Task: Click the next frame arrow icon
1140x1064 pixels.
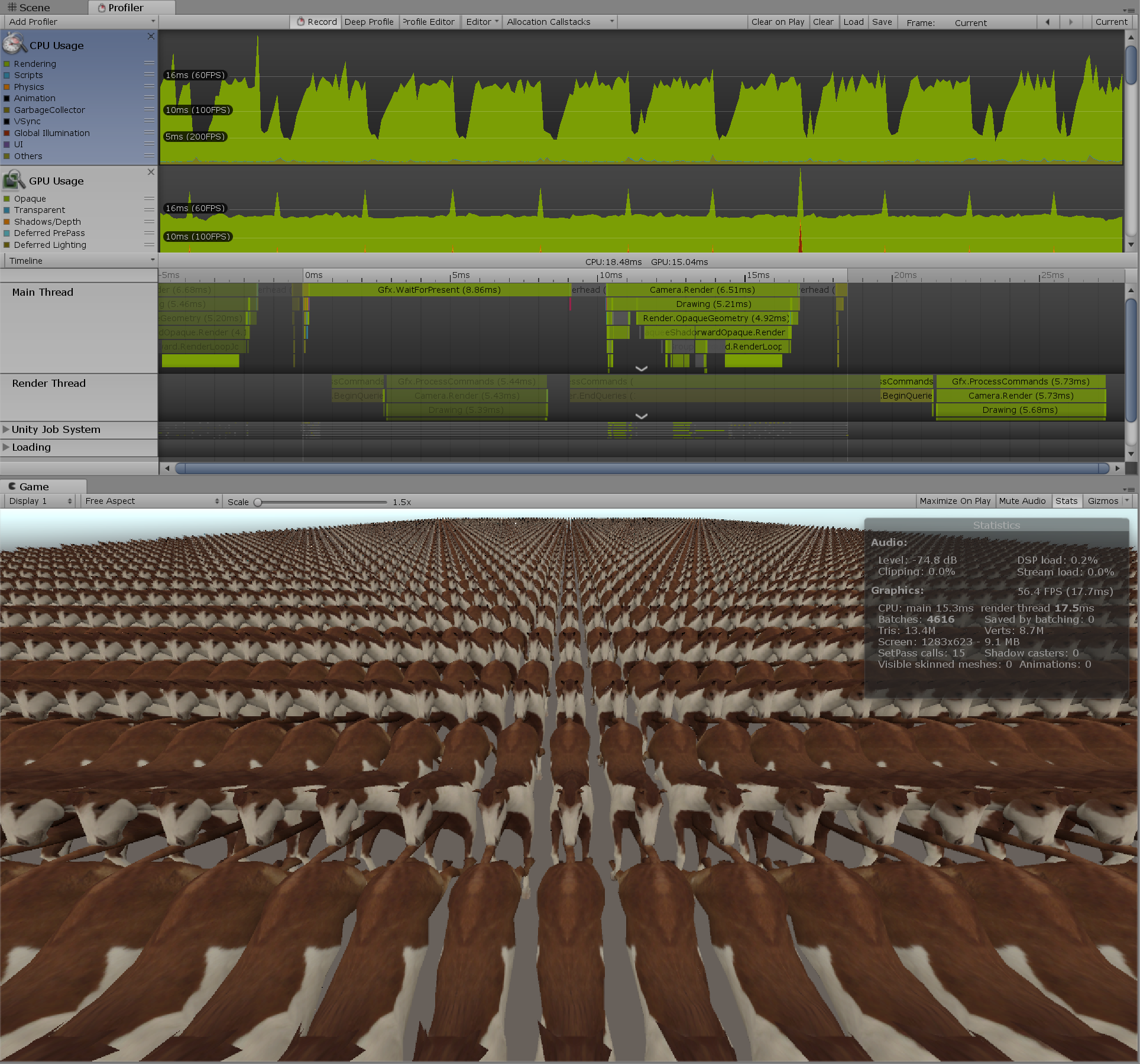Action: click(x=1071, y=21)
